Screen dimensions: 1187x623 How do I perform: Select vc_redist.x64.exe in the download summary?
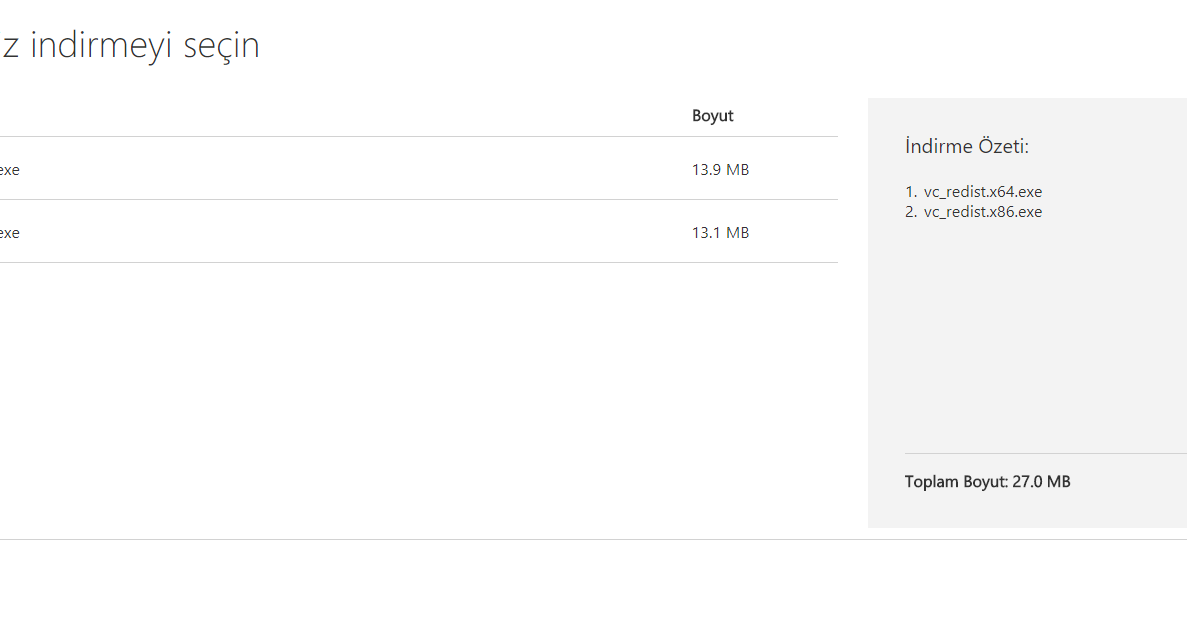[983, 192]
